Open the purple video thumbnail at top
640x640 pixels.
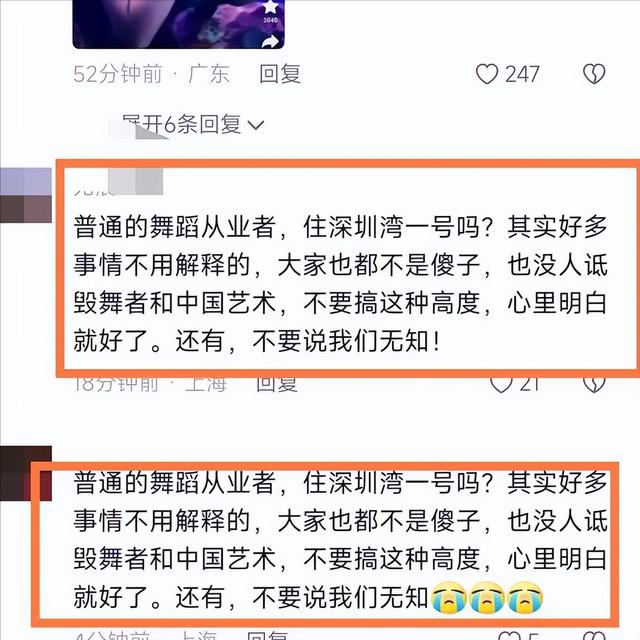point(178,24)
